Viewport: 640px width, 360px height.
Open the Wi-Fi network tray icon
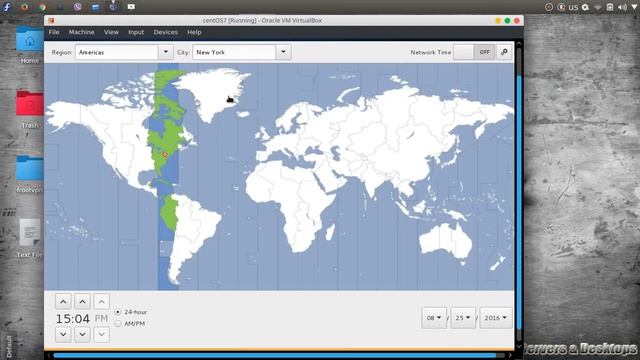(x=598, y=7)
